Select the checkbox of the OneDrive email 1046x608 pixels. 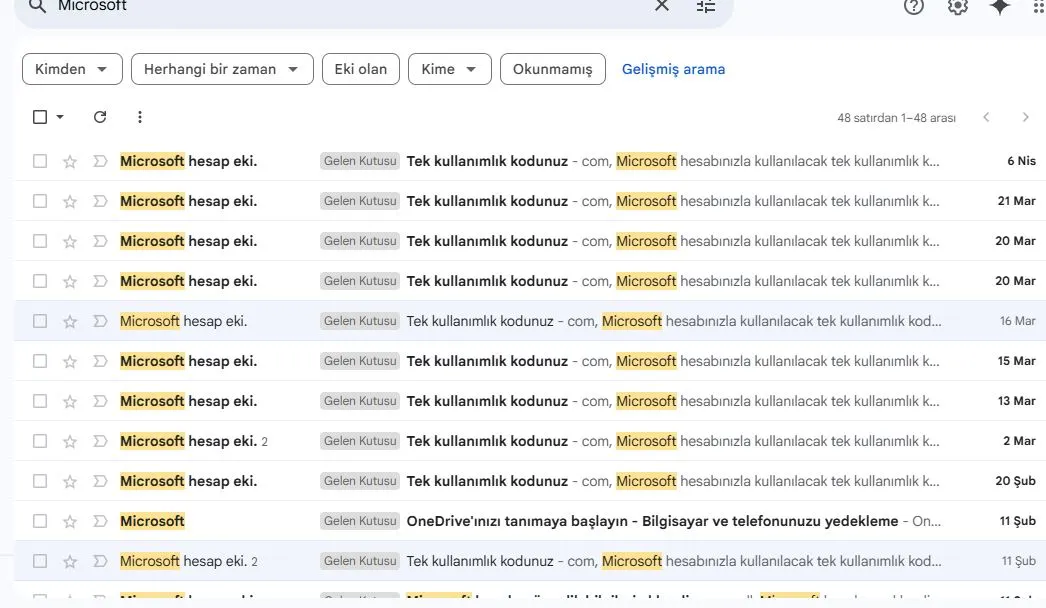click(x=40, y=521)
